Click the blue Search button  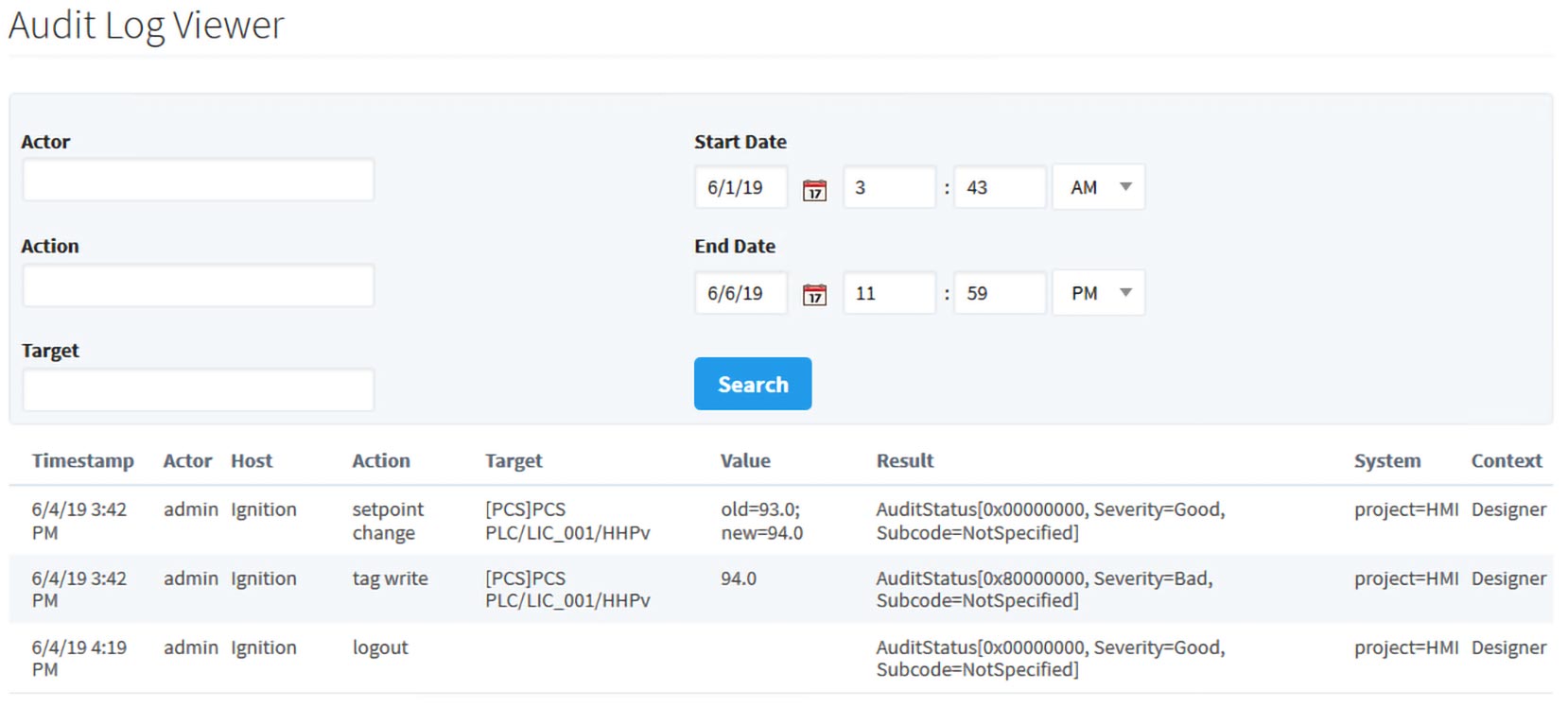click(753, 384)
